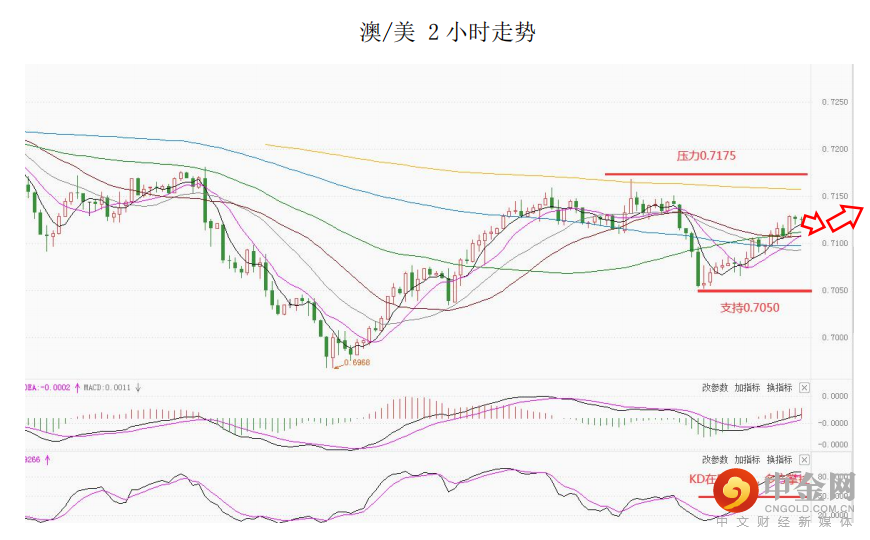Close the MACD indicator panel
Screen dimensions: 870x540
pyautogui.click(x=804, y=388)
